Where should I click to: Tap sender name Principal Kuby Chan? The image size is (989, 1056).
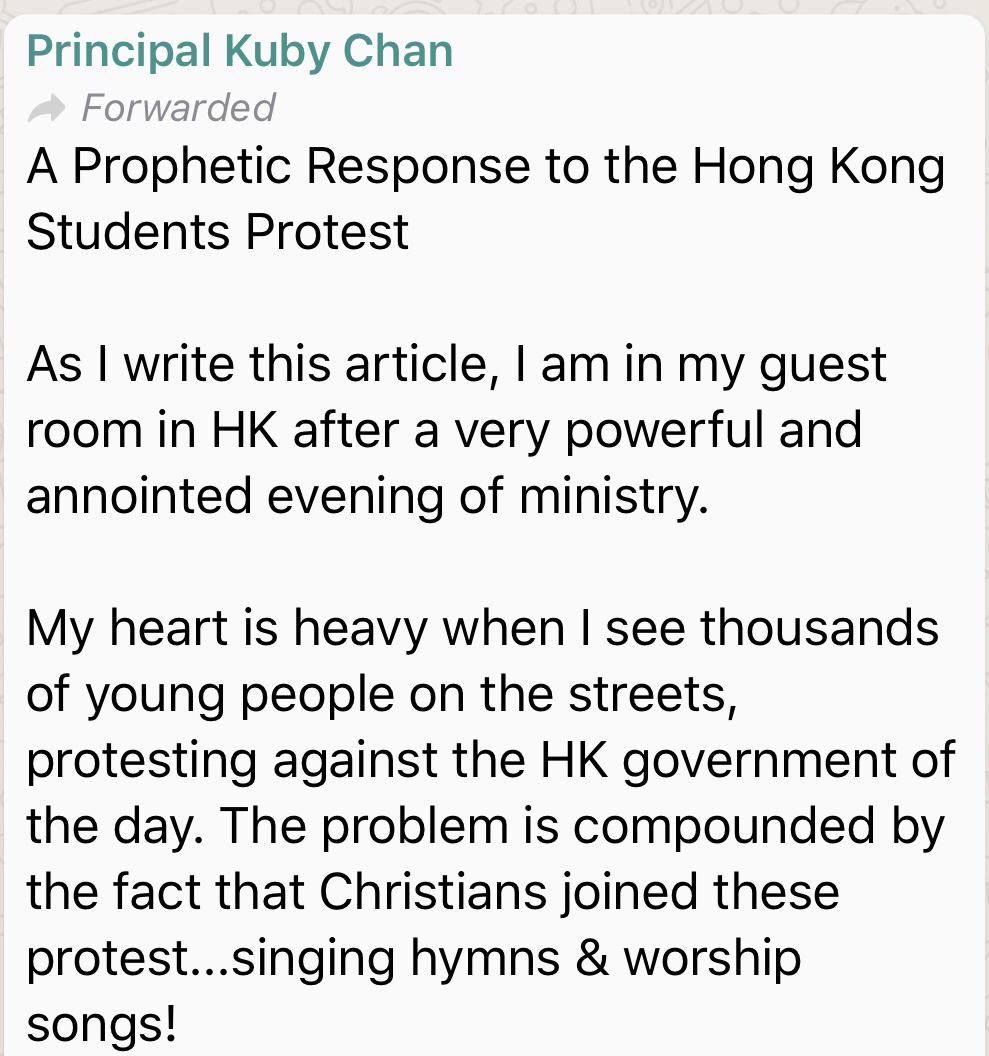click(240, 52)
